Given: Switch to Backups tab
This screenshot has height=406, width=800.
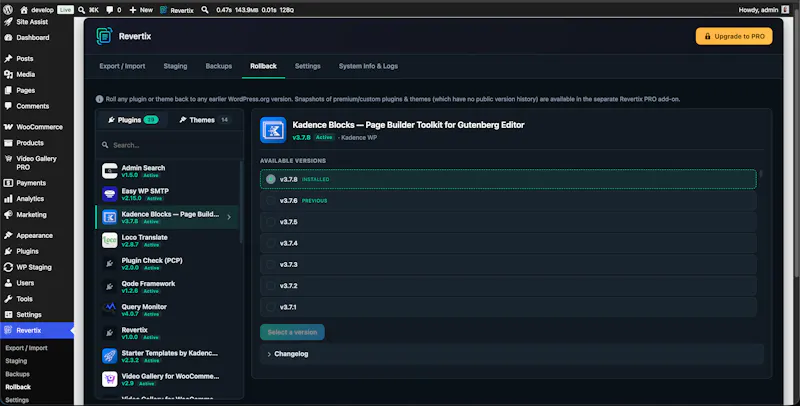Looking at the screenshot, I should coord(219,66).
